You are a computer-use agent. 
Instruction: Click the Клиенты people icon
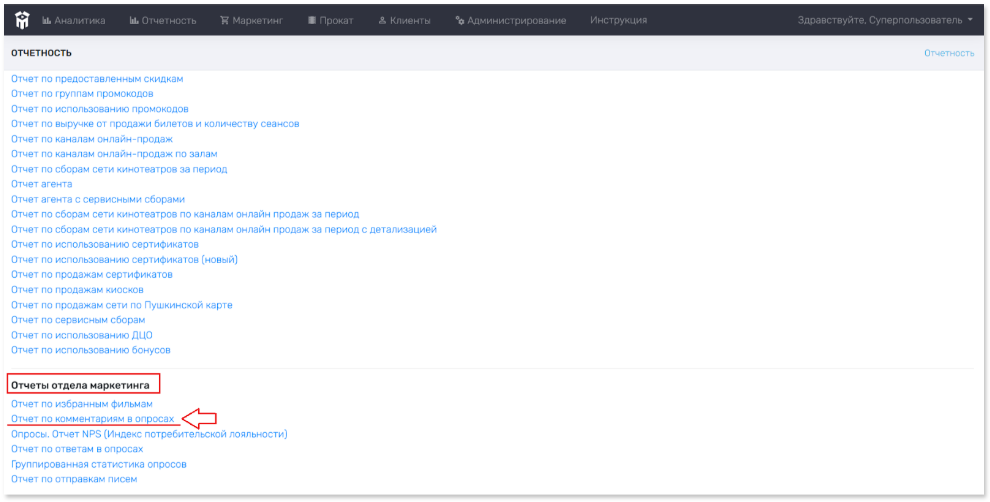(383, 20)
